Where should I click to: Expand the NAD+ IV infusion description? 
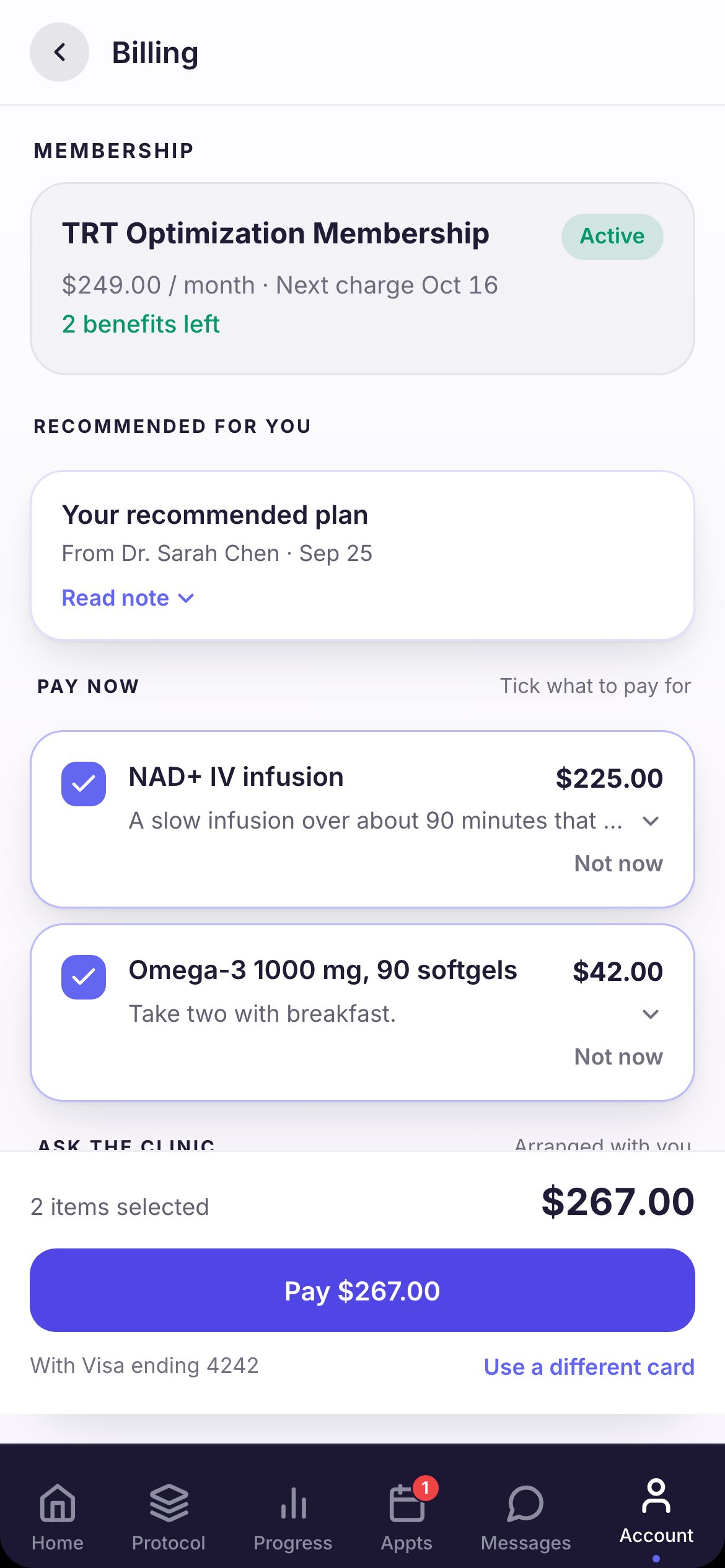[x=651, y=821]
